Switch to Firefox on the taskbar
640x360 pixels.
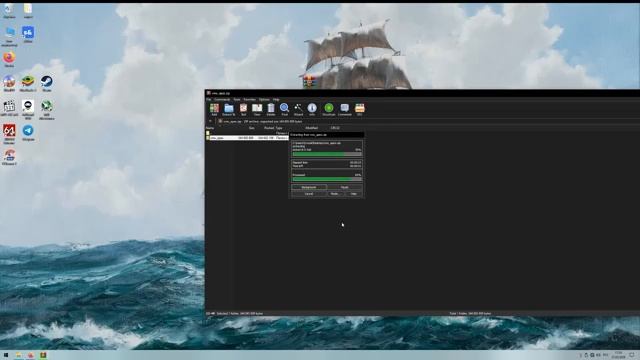pos(31,355)
